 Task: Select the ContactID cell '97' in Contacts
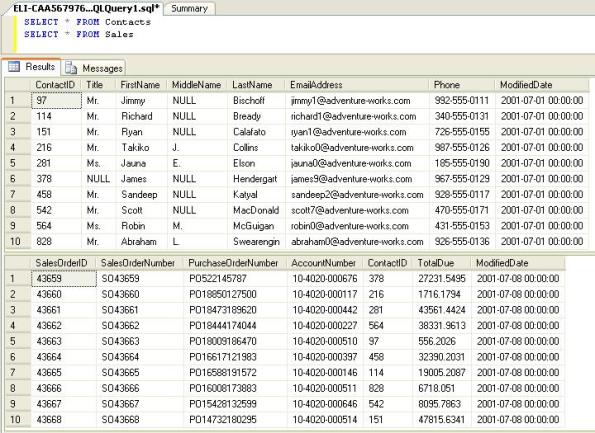[x=56, y=101]
